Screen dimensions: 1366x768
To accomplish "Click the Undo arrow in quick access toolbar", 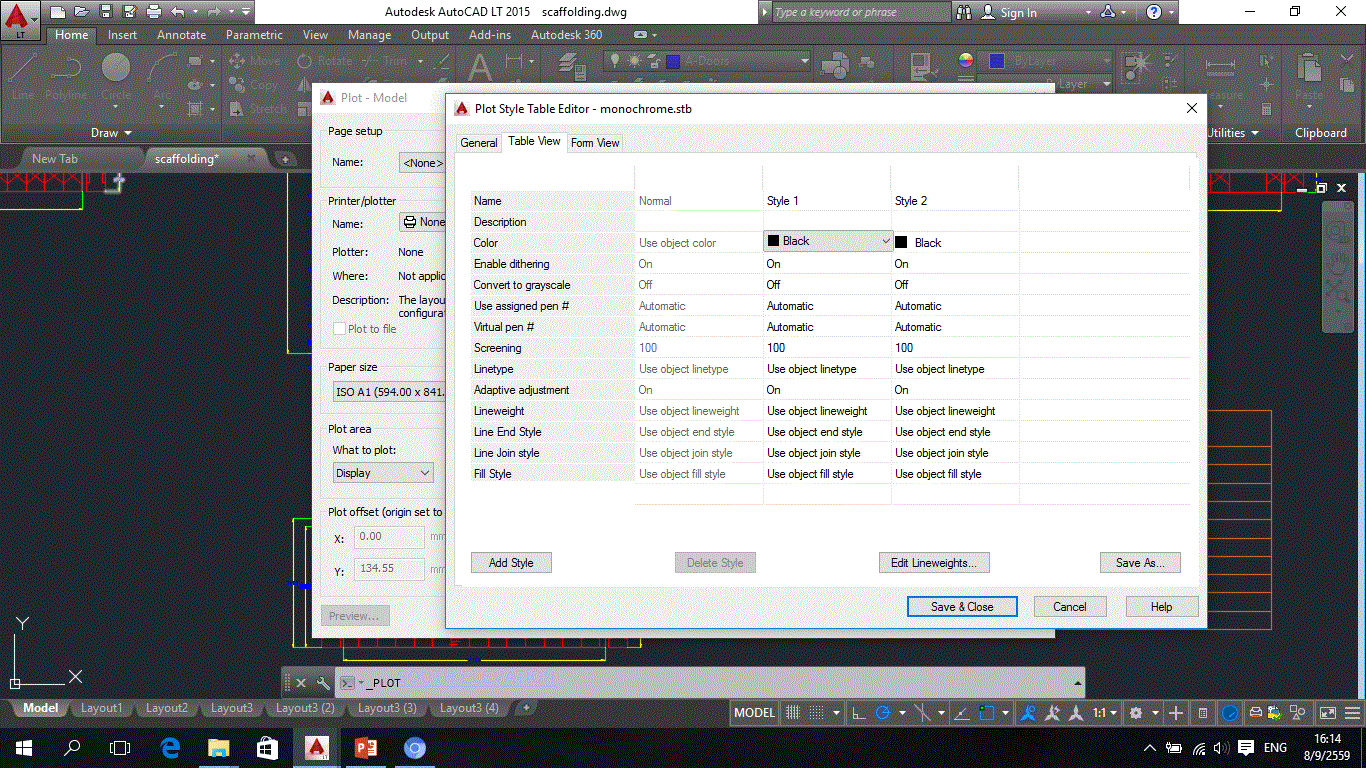I will 178,12.
